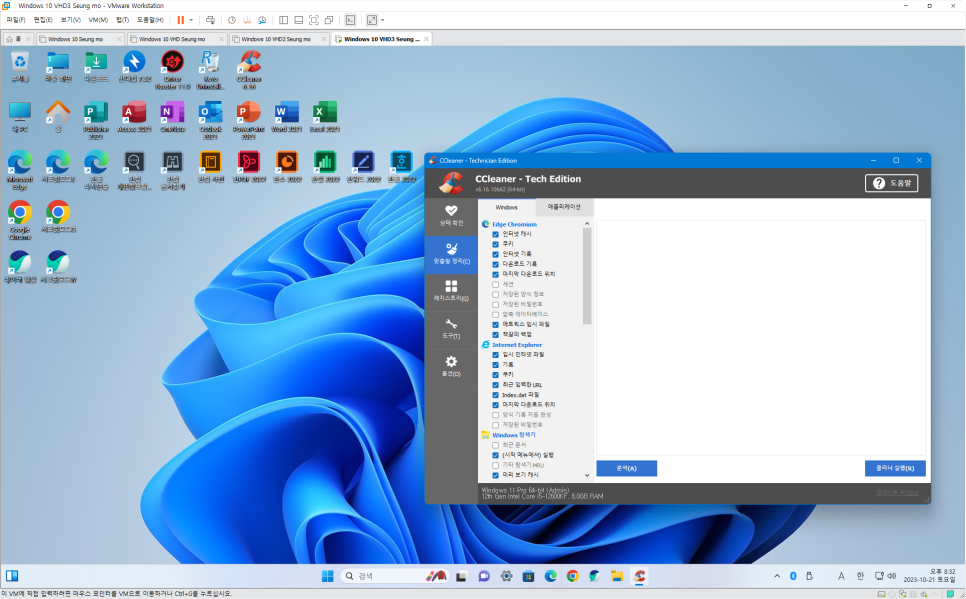This screenshot has width=966, height=599.
Task: Switch to the 애플리케이션 tab in CCleaner
Action: [x=564, y=207]
